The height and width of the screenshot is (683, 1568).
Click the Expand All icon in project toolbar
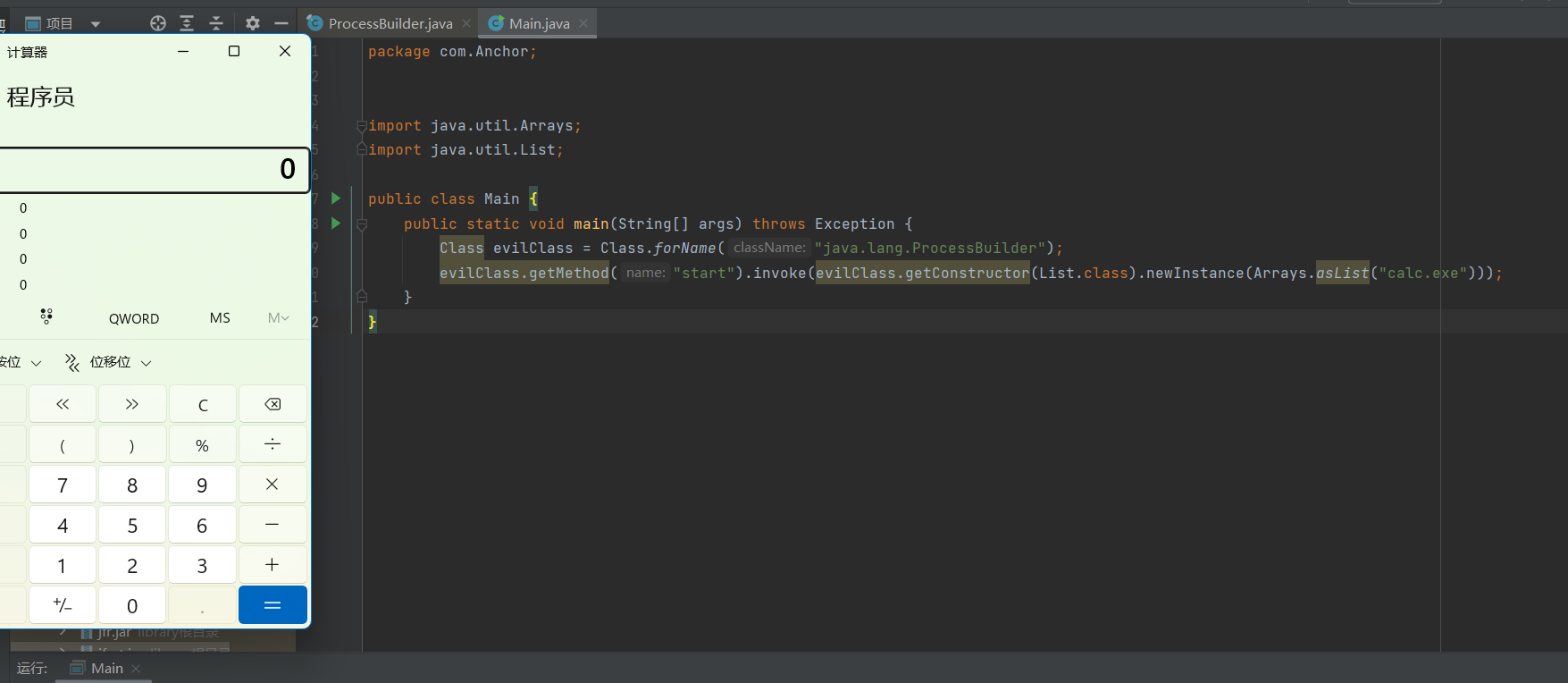pos(187,23)
